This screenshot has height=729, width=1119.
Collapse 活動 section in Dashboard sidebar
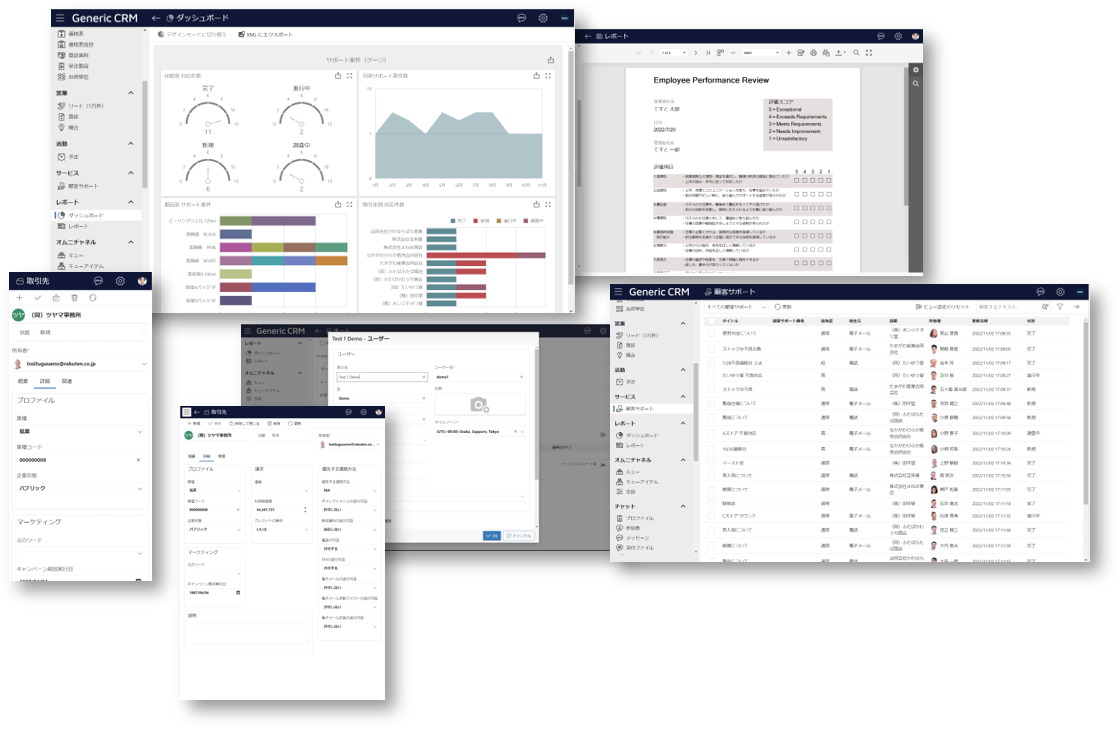131,143
